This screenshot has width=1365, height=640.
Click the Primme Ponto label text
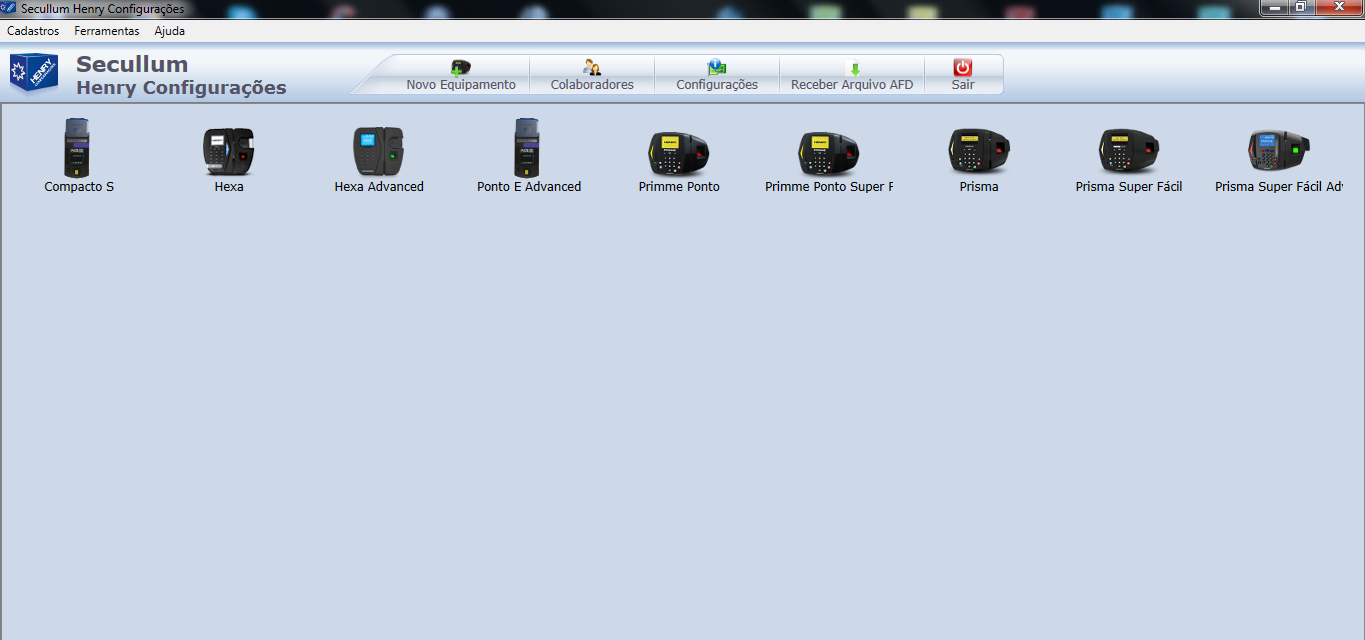(679, 186)
